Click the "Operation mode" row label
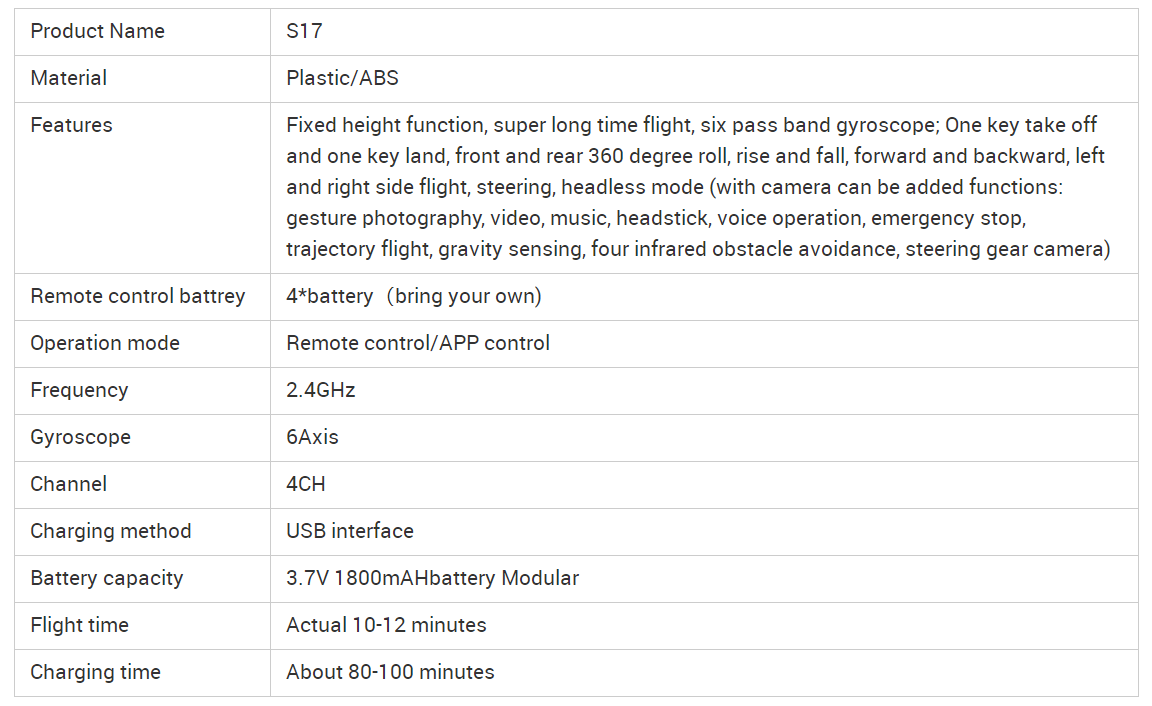1152x706 pixels. point(105,343)
